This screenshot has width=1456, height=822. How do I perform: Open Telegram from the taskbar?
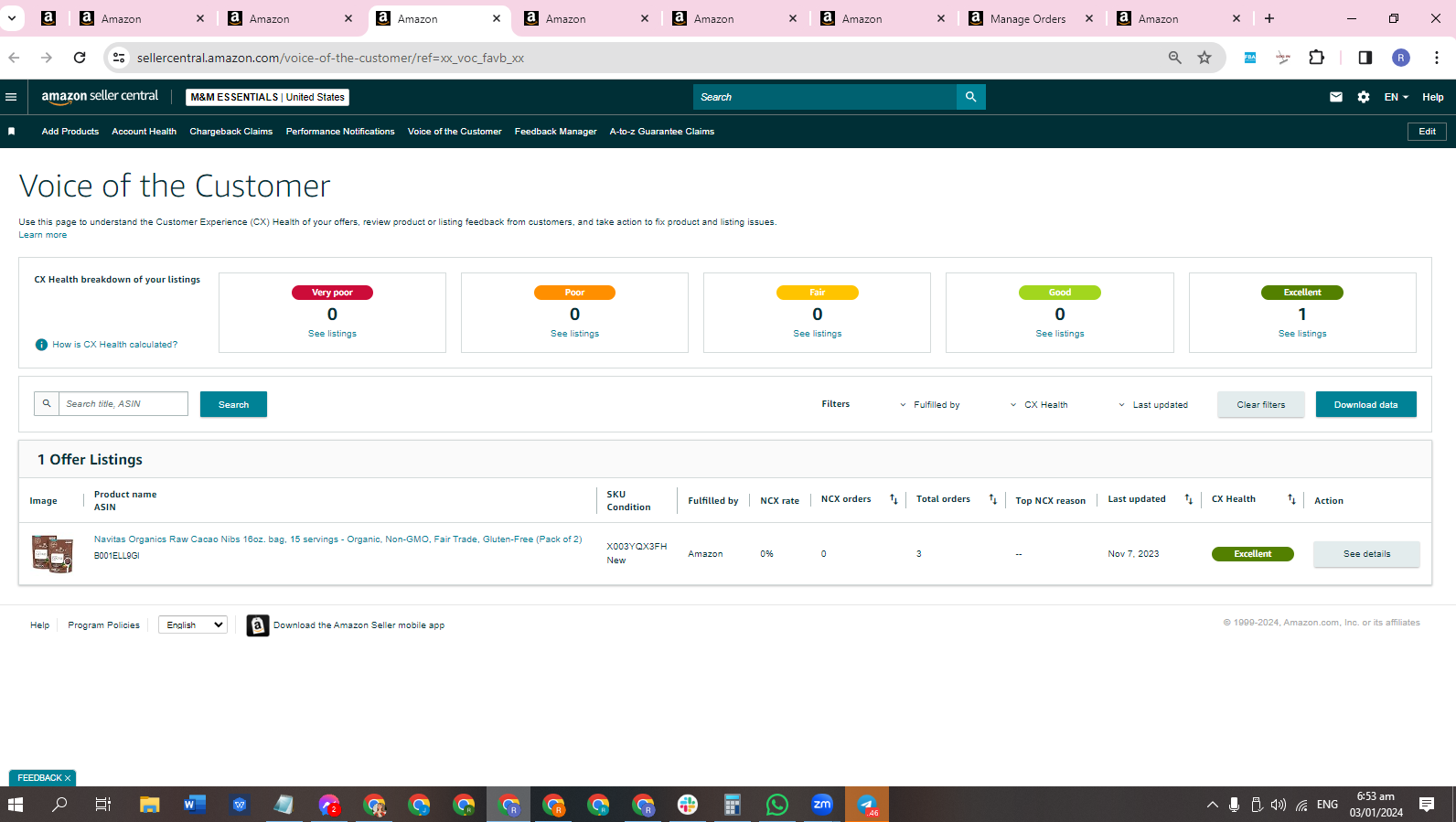867,805
